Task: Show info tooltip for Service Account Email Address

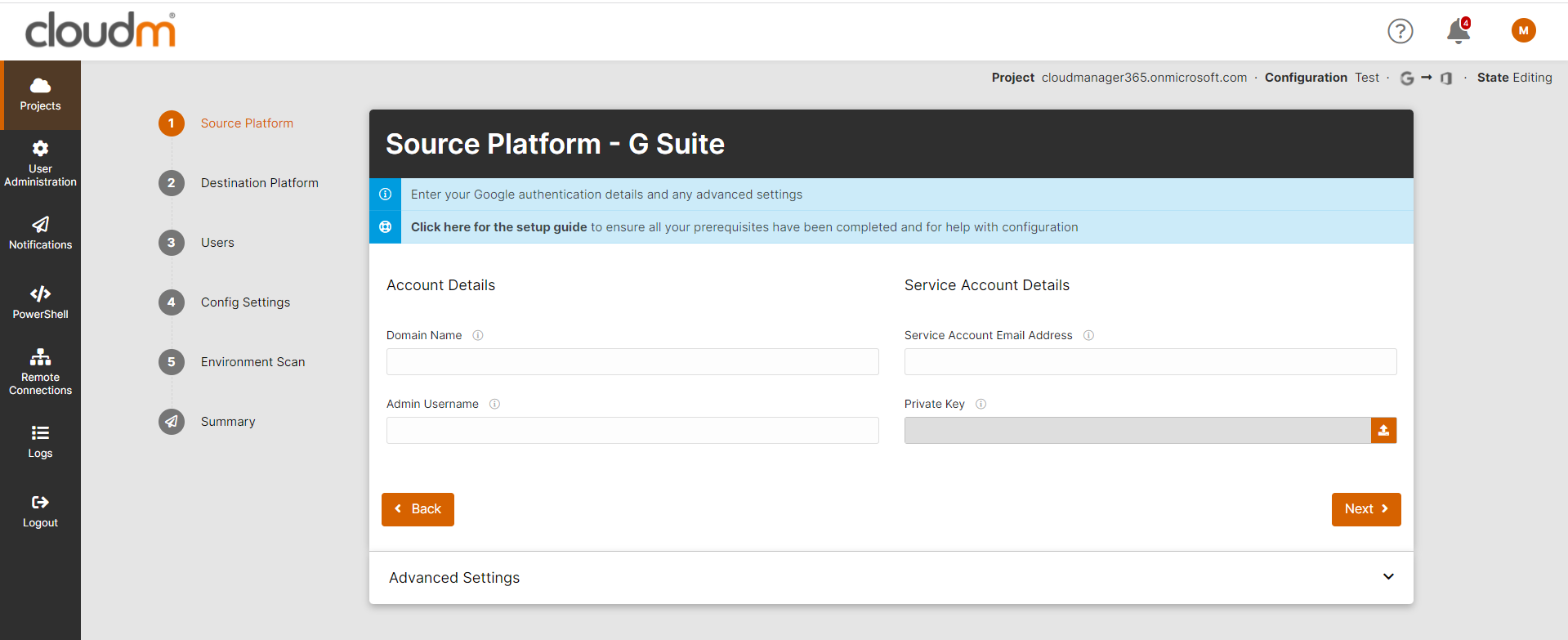Action: pyautogui.click(x=1088, y=335)
